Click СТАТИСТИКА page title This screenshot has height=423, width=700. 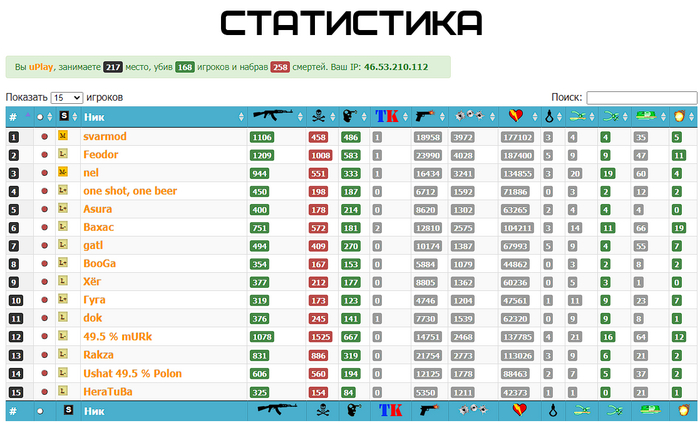point(352,23)
